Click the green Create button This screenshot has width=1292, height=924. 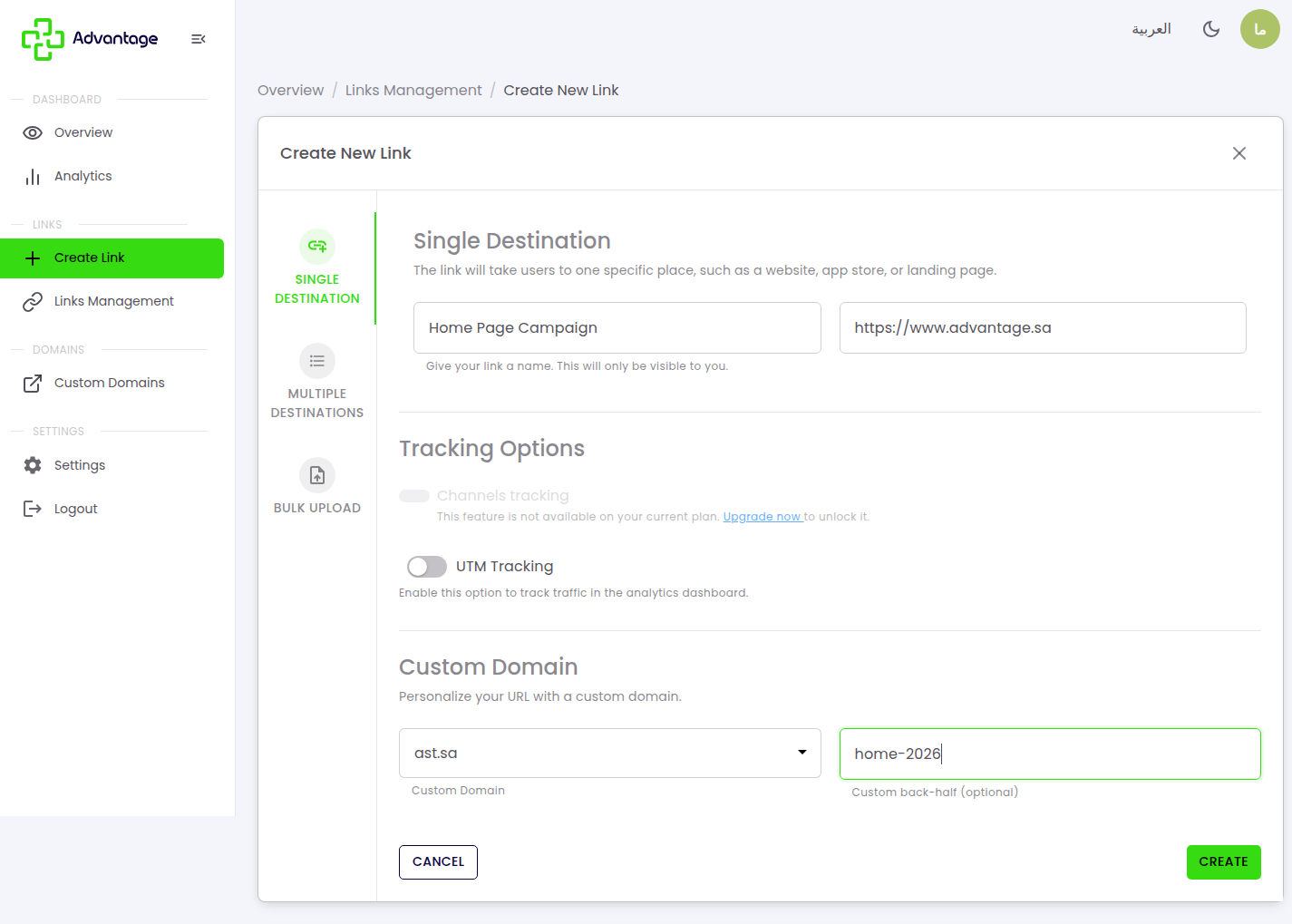pyautogui.click(x=1223, y=862)
